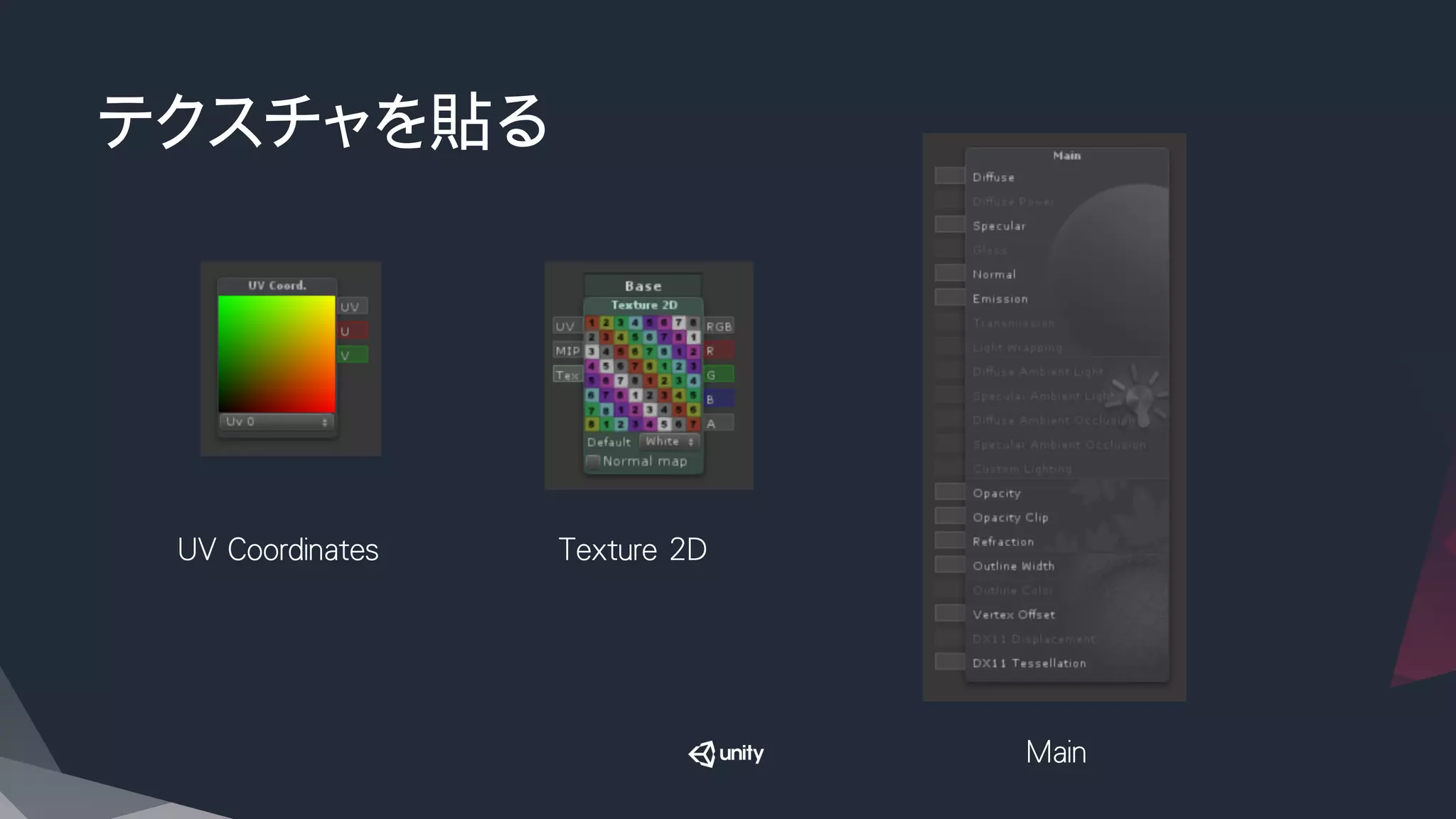Click the disabled Outline Color label
The height and width of the screenshot is (819, 1456).
[x=1012, y=591]
